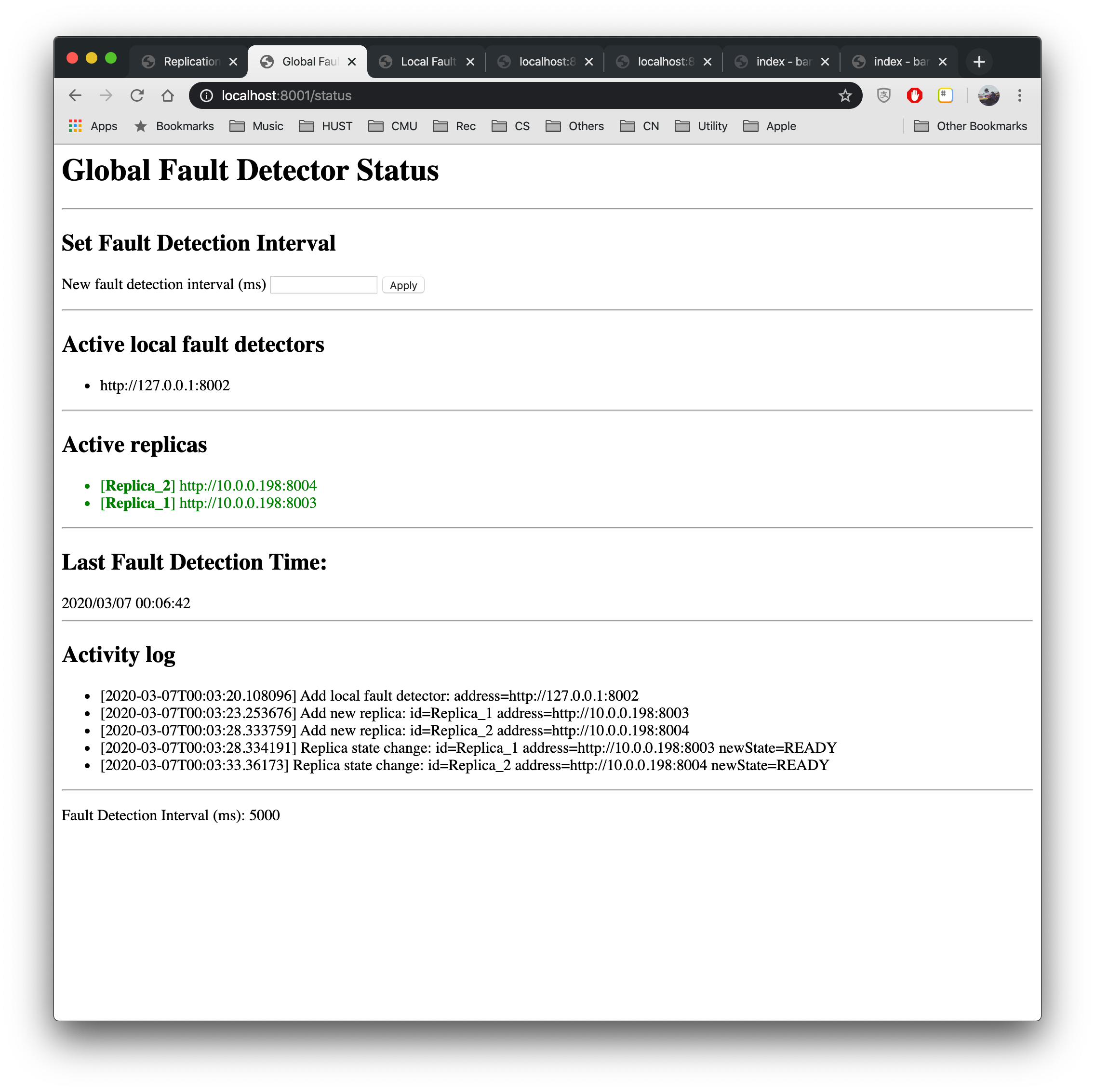Open the Chrome profile avatar
This screenshot has width=1095, height=1092.
pyautogui.click(x=988, y=95)
